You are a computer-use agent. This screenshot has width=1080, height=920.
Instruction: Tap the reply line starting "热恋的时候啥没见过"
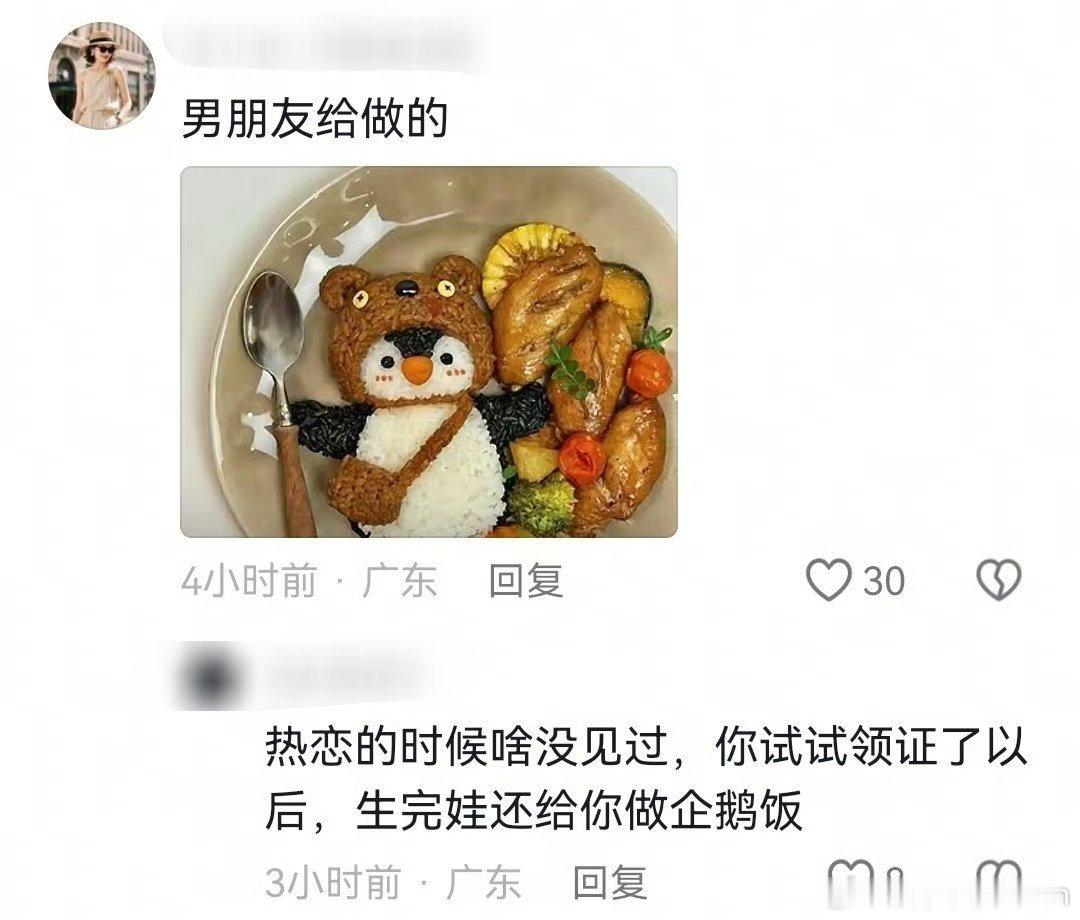[x=646, y=746]
